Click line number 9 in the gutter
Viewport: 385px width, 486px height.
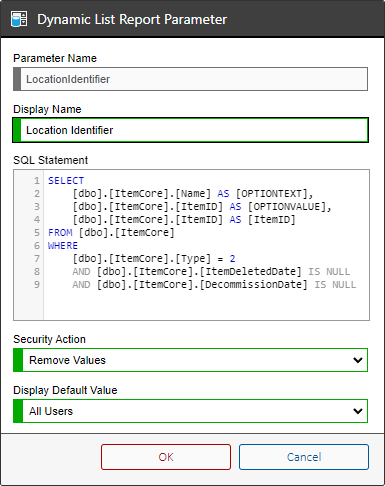(x=37, y=285)
